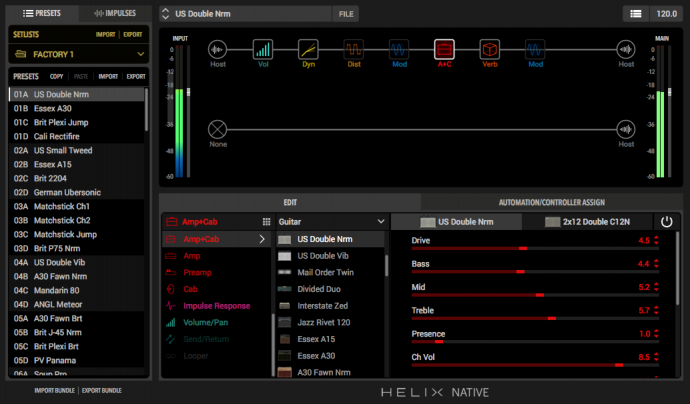690x404 pixels.
Task: Toggle the block bypass power button
Action: [666, 221]
